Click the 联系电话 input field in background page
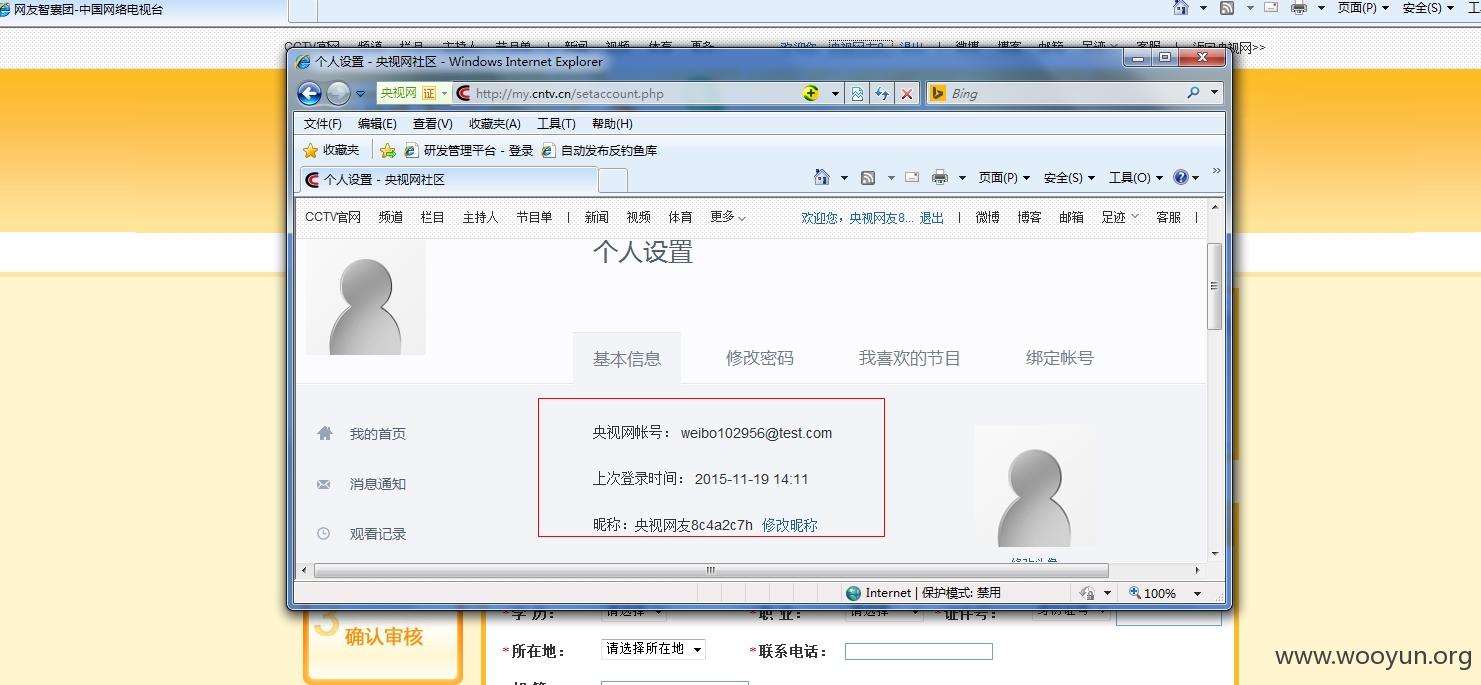Viewport: 1481px width, 685px height. 919,652
